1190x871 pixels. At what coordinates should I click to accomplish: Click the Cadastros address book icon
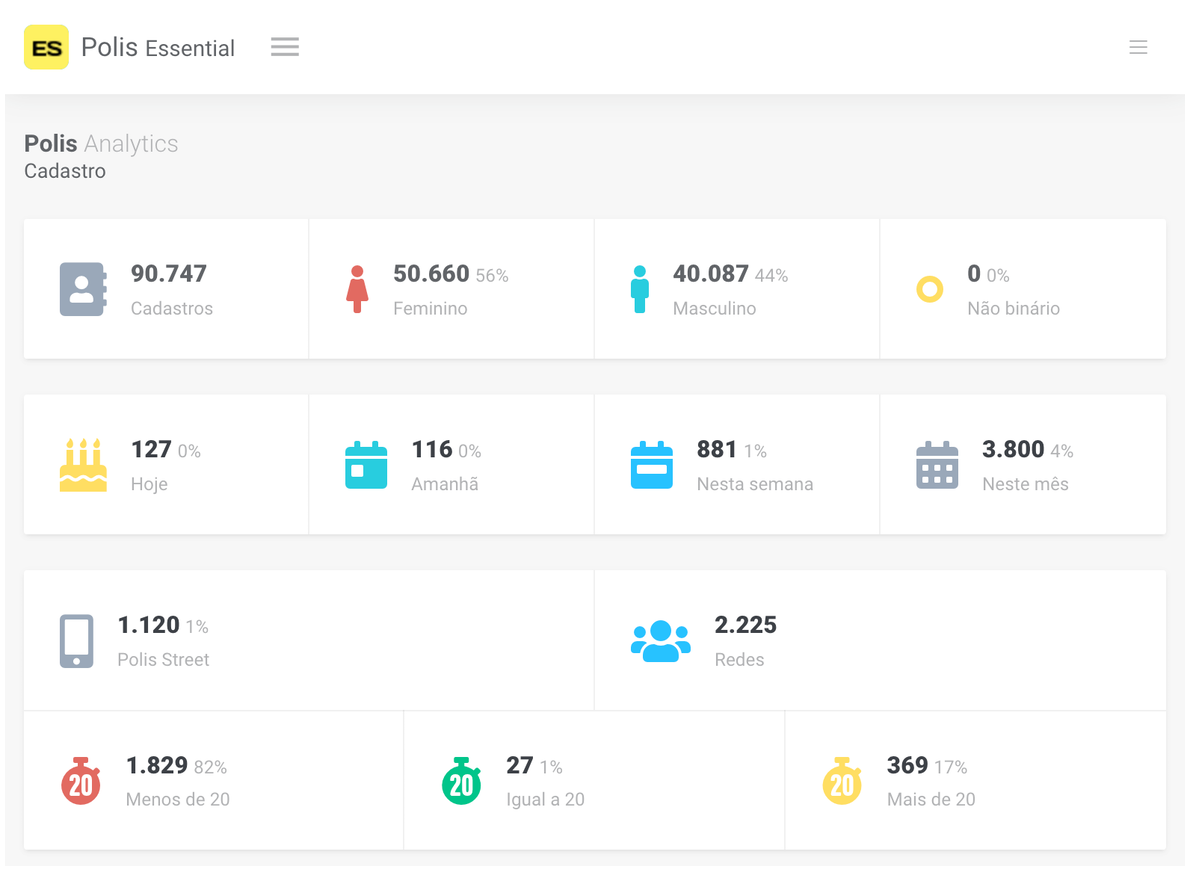point(82,289)
